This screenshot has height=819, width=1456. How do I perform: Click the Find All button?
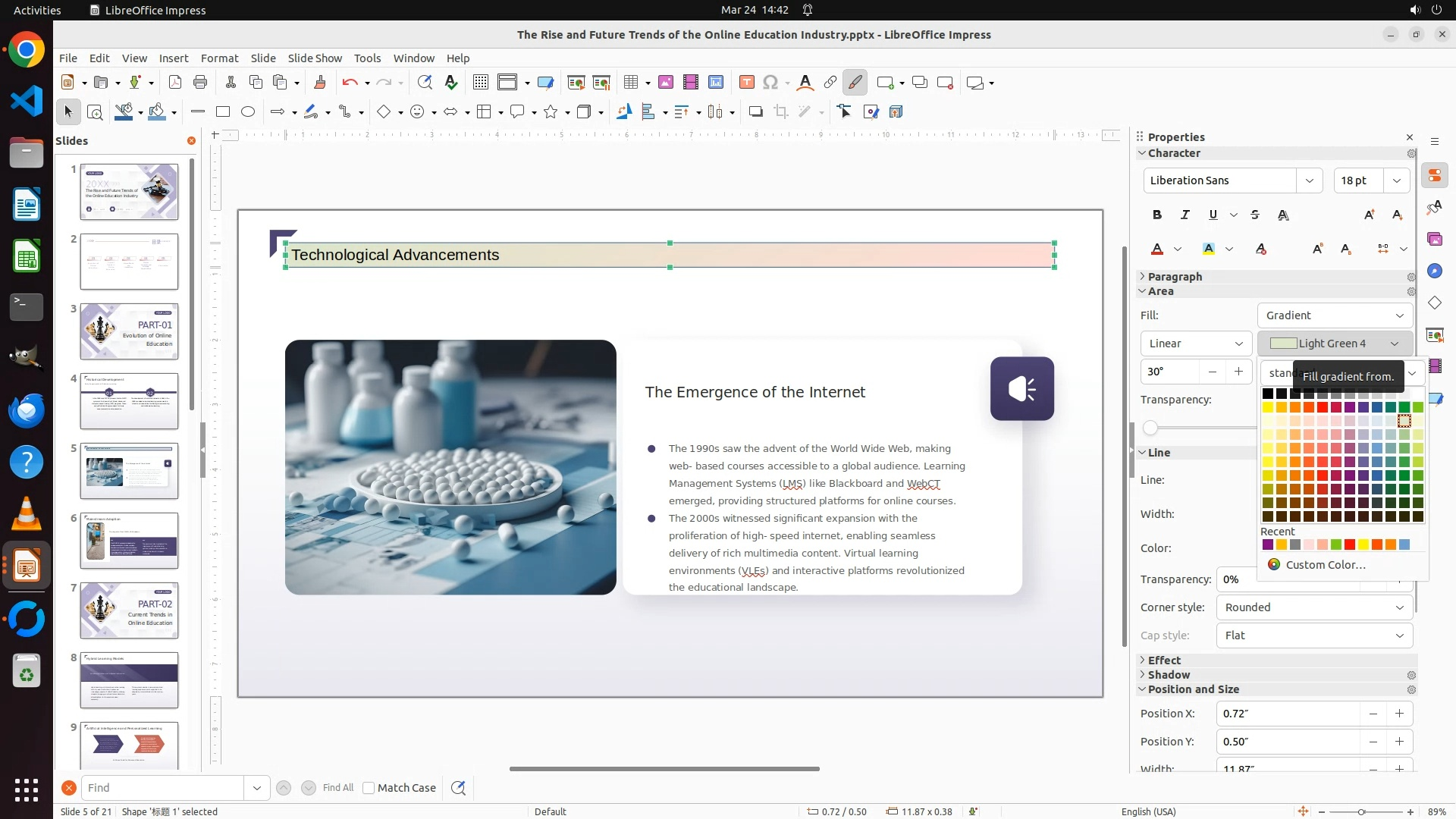coord(337,788)
